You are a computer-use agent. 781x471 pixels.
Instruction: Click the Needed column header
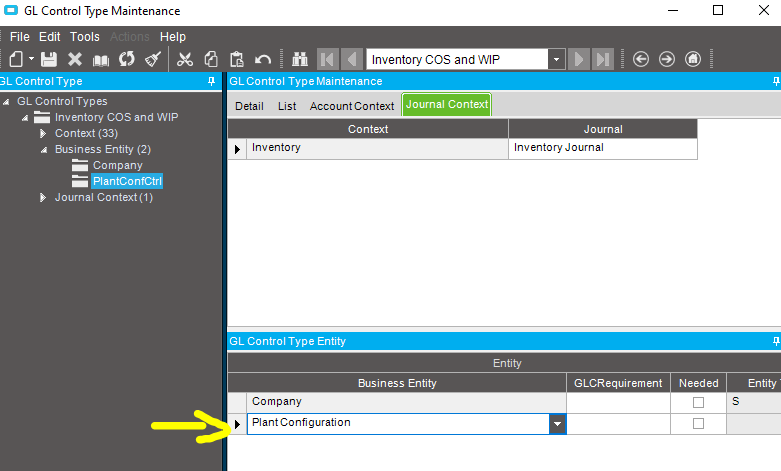[698, 383]
